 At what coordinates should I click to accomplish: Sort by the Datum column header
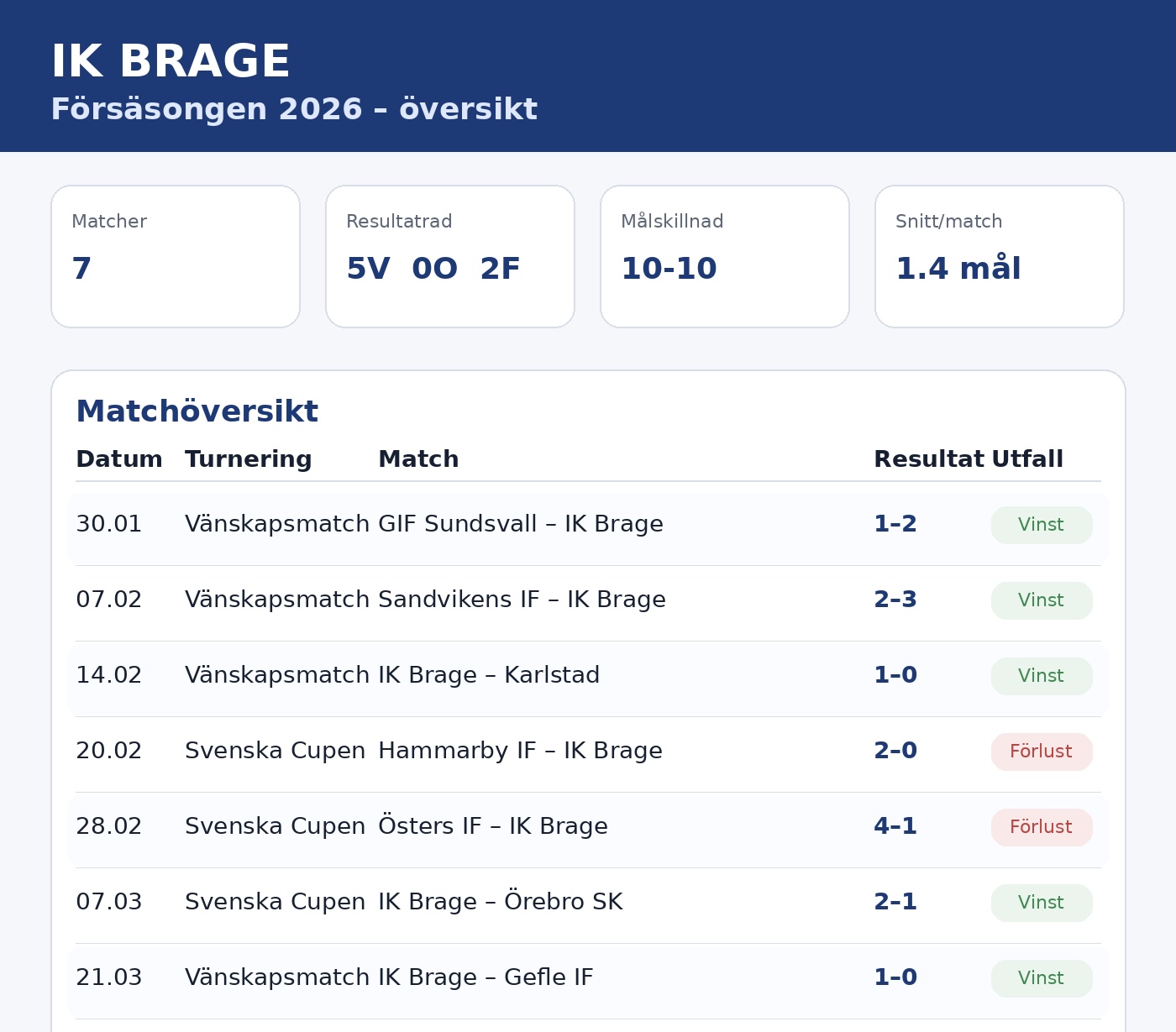119,459
